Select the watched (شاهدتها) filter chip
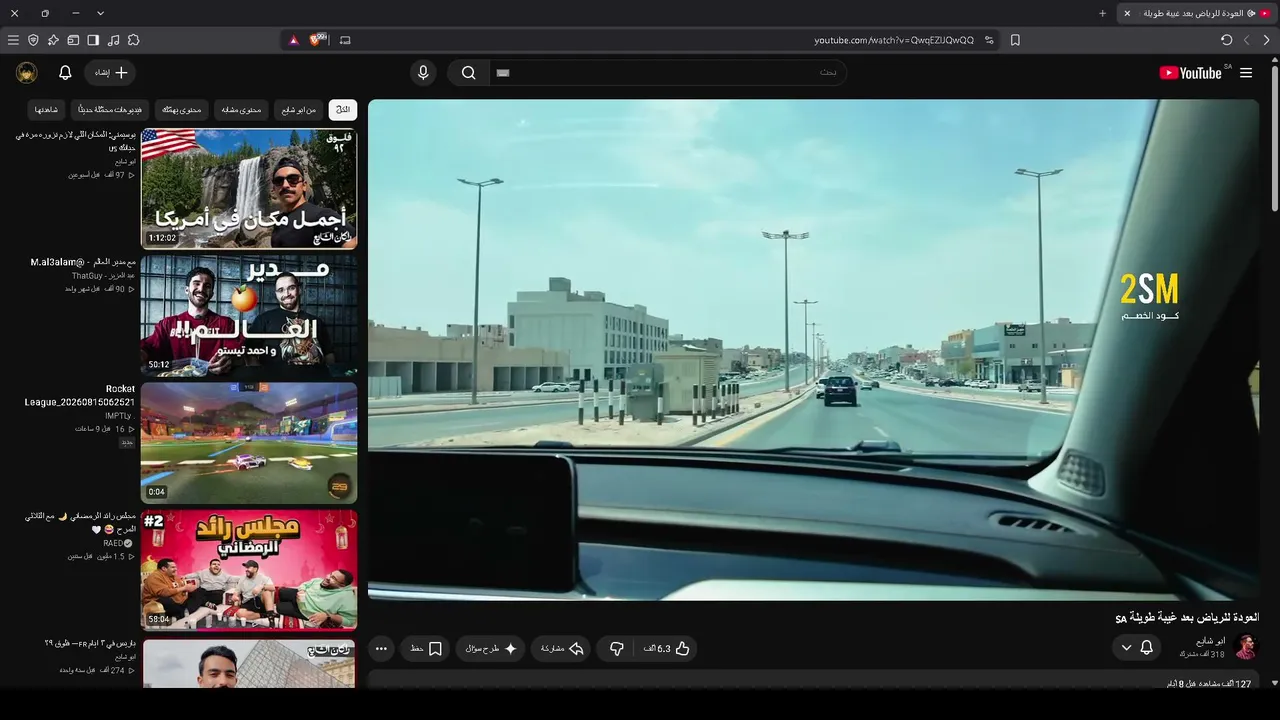 (x=47, y=109)
